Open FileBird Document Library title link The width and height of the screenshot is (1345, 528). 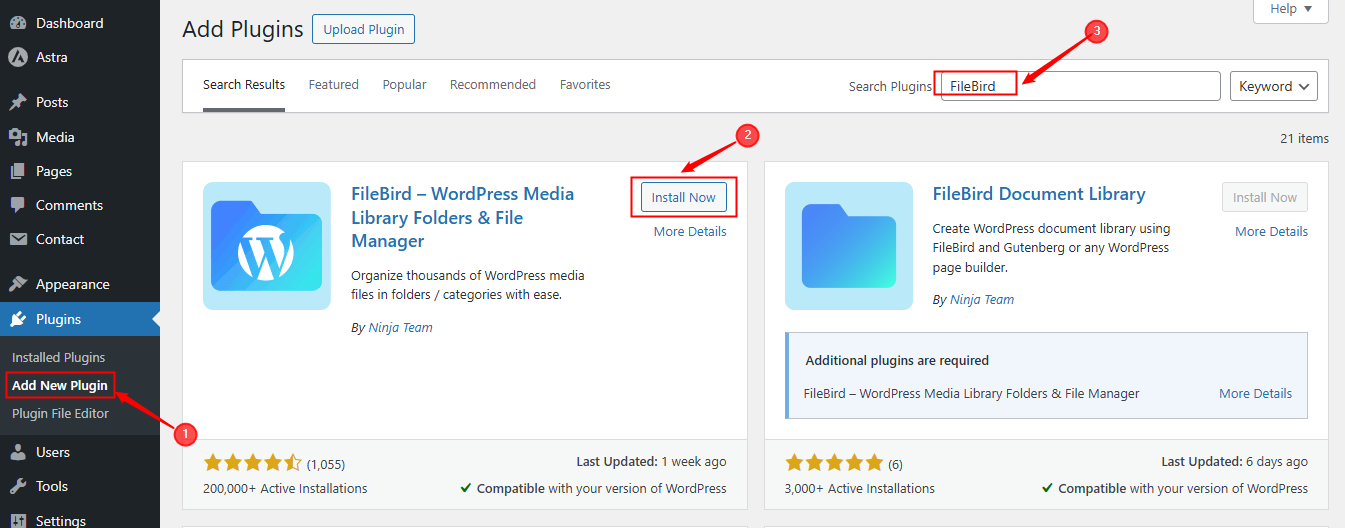point(1039,194)
